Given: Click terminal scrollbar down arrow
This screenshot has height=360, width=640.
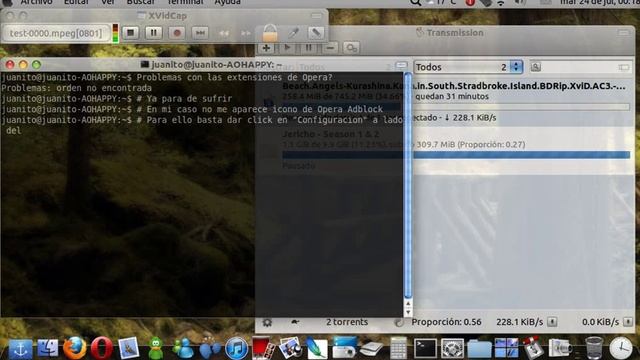Looking at the screenshot, I should click(407, 313).
